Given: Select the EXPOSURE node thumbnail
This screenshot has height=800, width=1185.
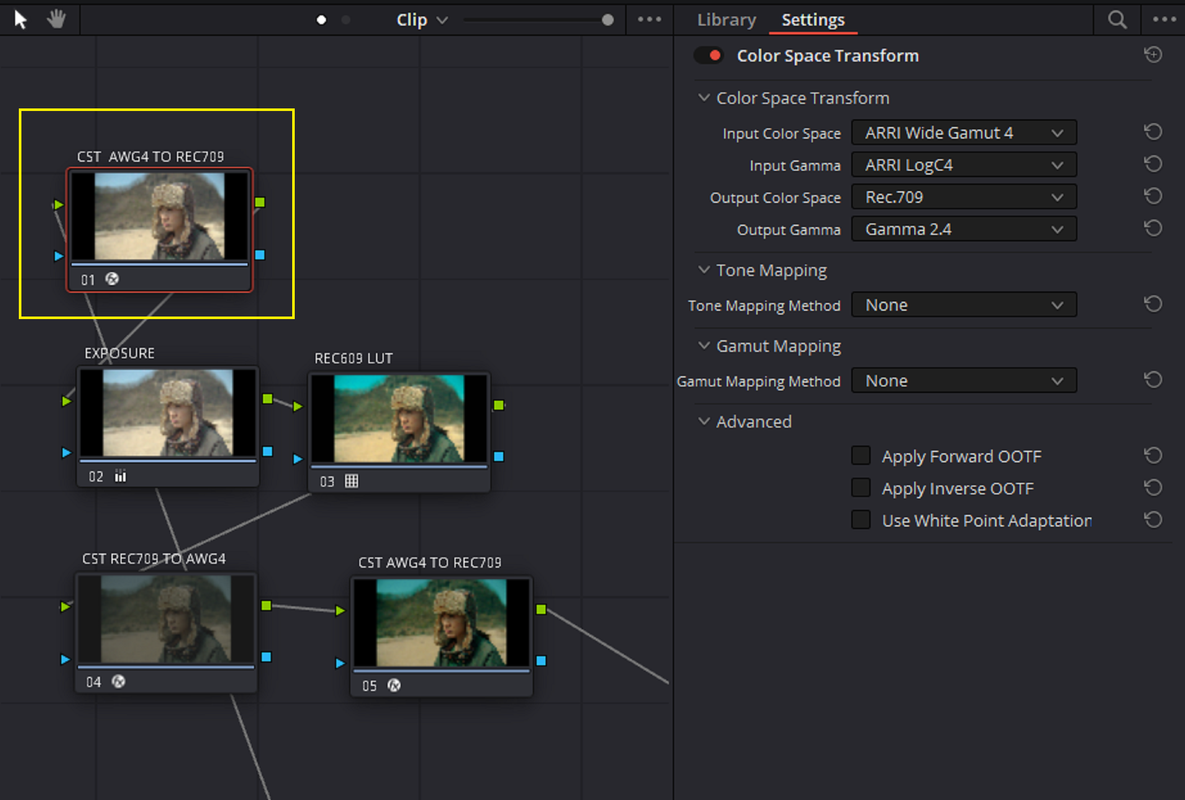Looking at the screenshot, I should (x=168, y=412).
